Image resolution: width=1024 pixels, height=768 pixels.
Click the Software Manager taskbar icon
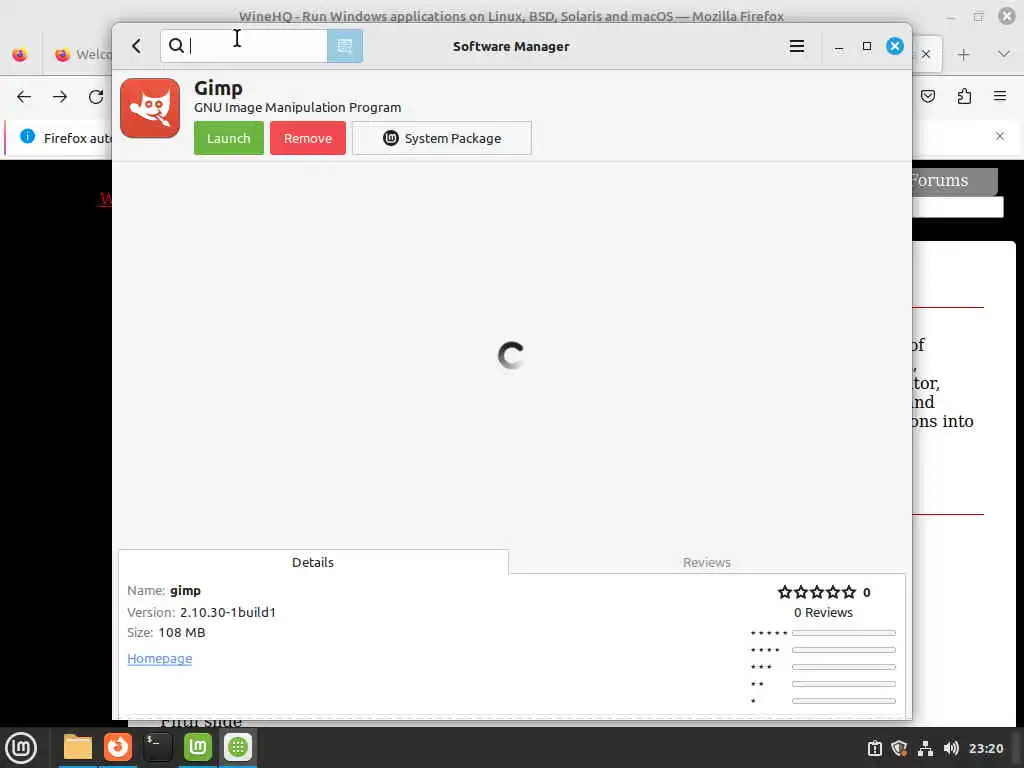coord(238,747)
